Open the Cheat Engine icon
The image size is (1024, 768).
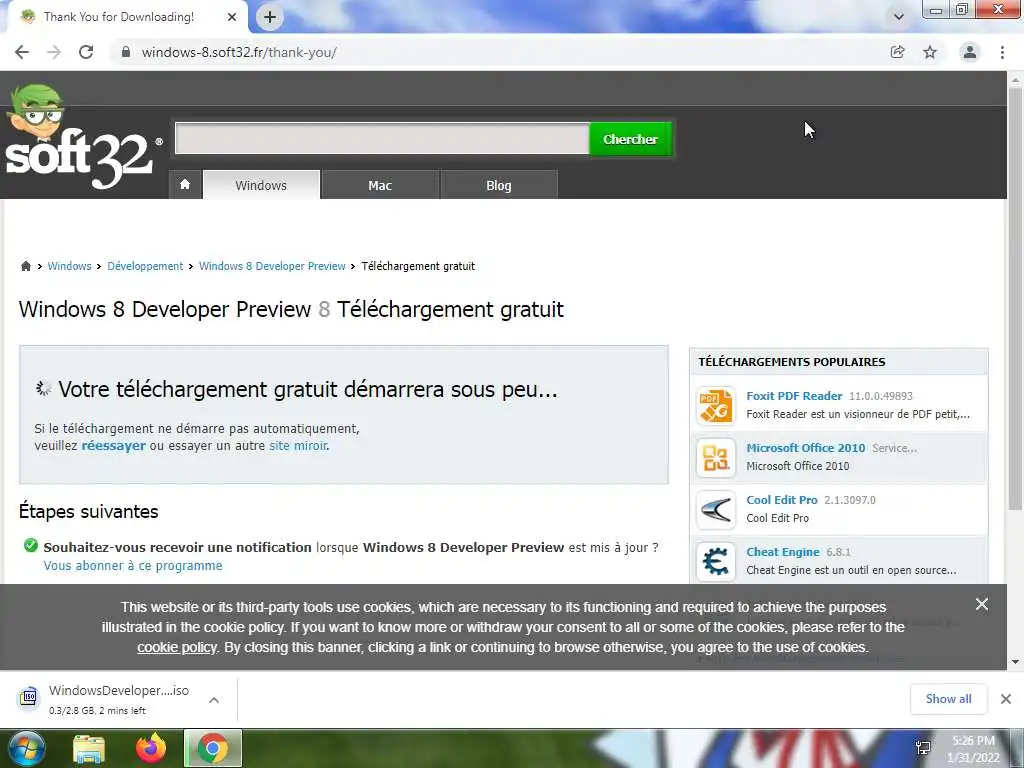pyautogui.click(x=716, y=562)
